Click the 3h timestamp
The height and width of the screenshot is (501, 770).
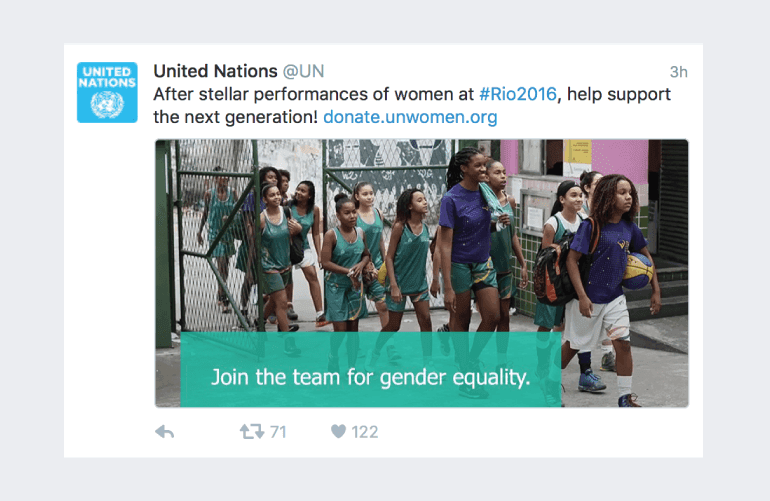678,72
